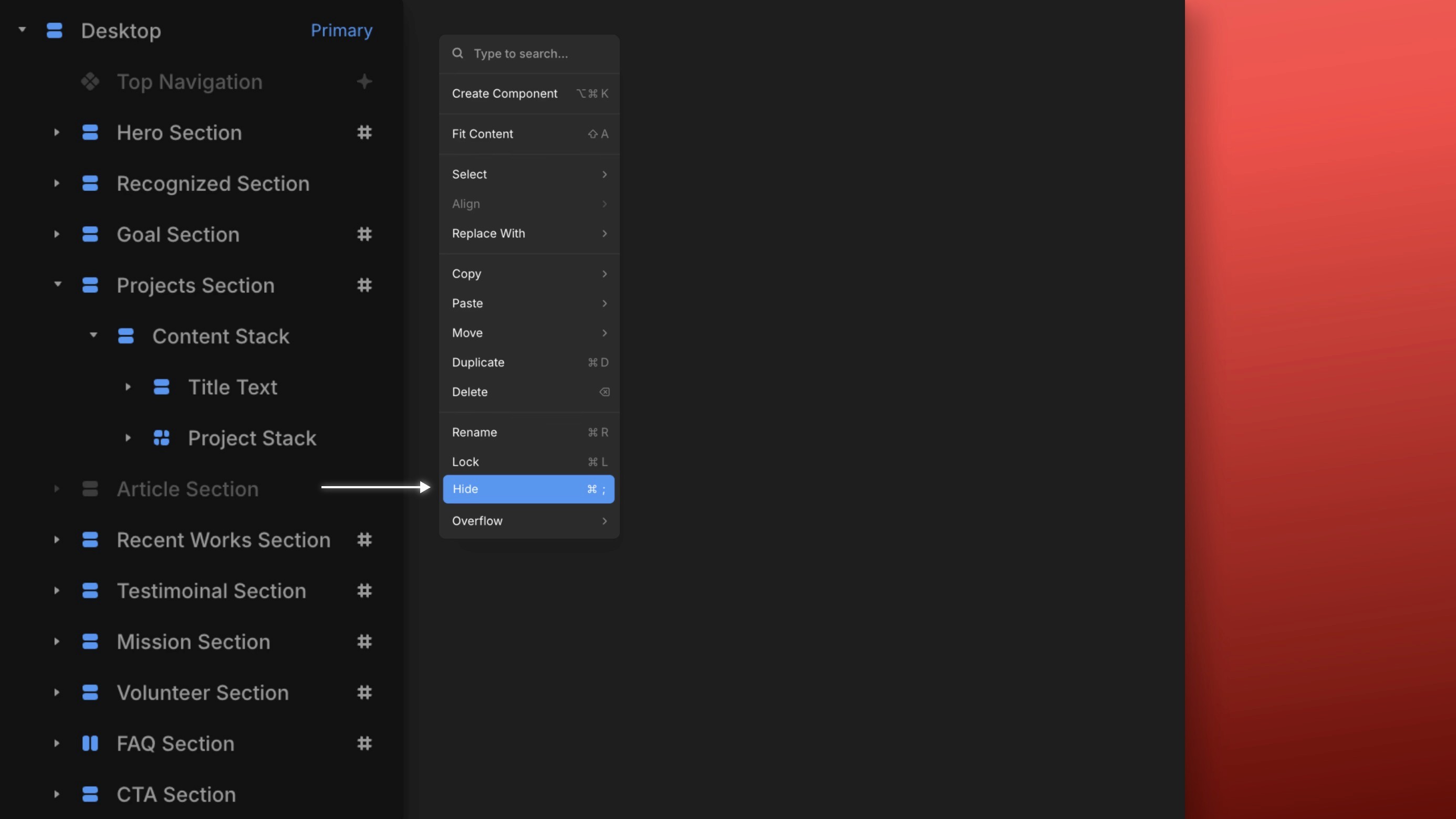Focus the Type to search field
1456x819 pixels.
point(537,54)
